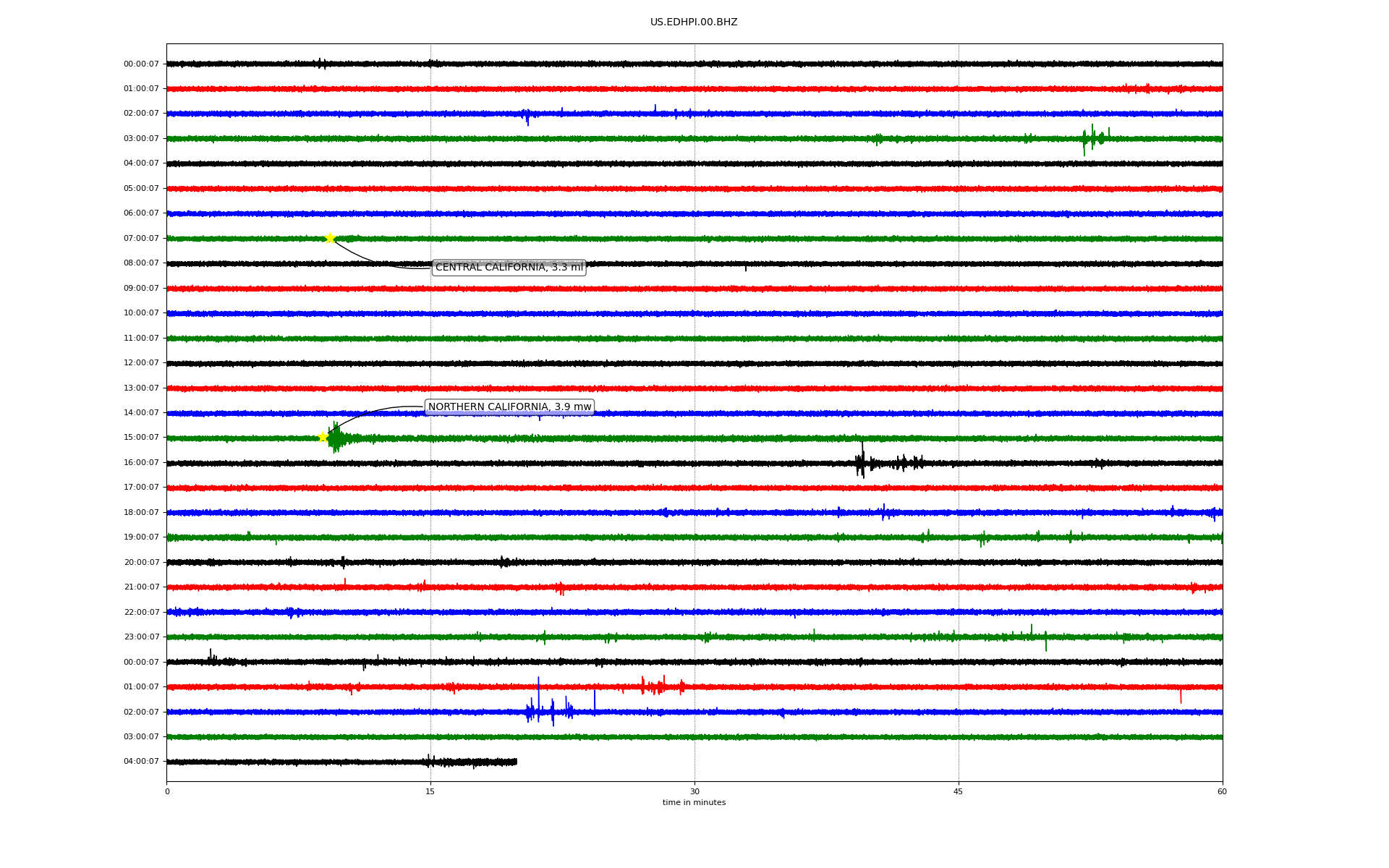Click the plot title US.EDHPI.00.BHZ

point(693,22)
